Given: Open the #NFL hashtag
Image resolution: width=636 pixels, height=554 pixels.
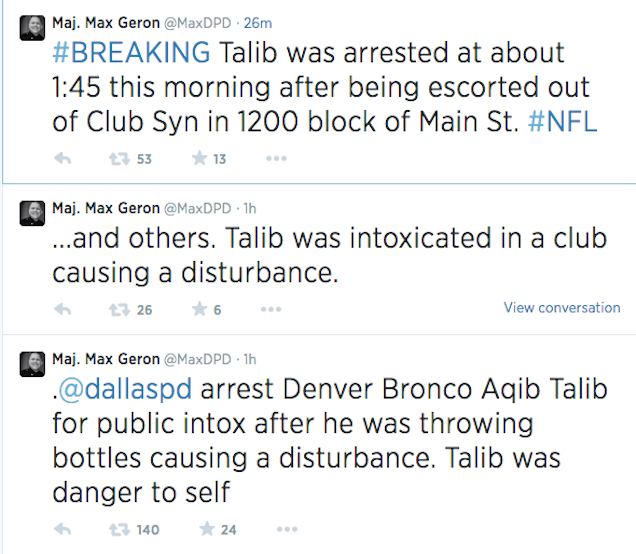Looking at the screenshot, I should coord(563,121).
